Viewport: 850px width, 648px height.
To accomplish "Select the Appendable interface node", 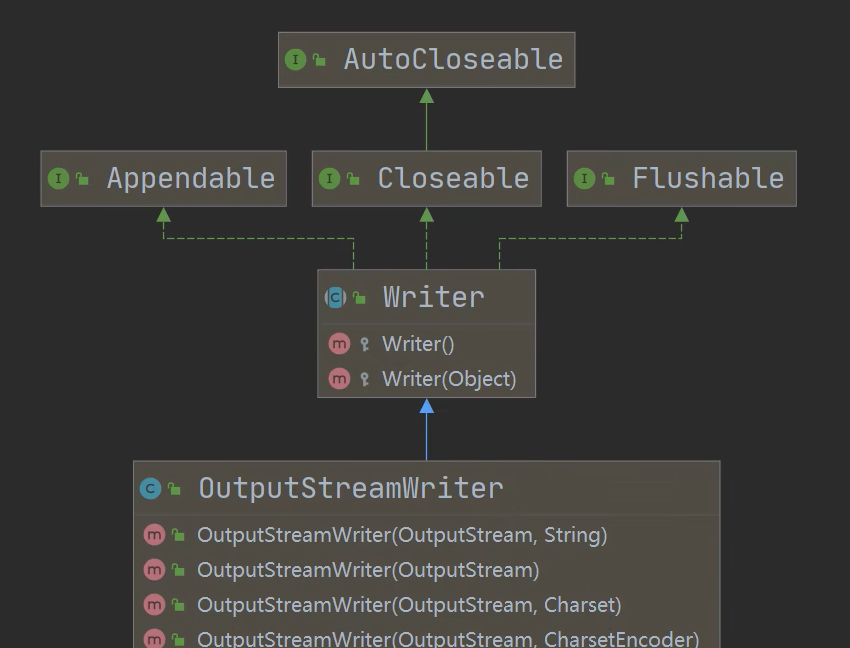I will click(x=164, y=178).
